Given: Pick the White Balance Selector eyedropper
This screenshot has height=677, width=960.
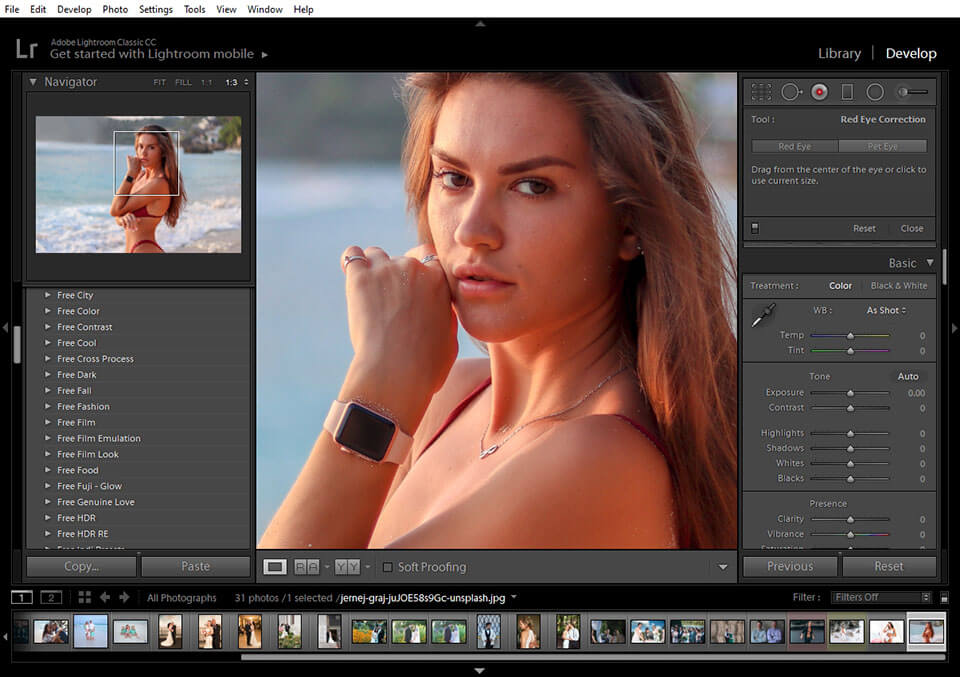Looking at the screenshot, I should pyautogui.click(x=763, y=316).
